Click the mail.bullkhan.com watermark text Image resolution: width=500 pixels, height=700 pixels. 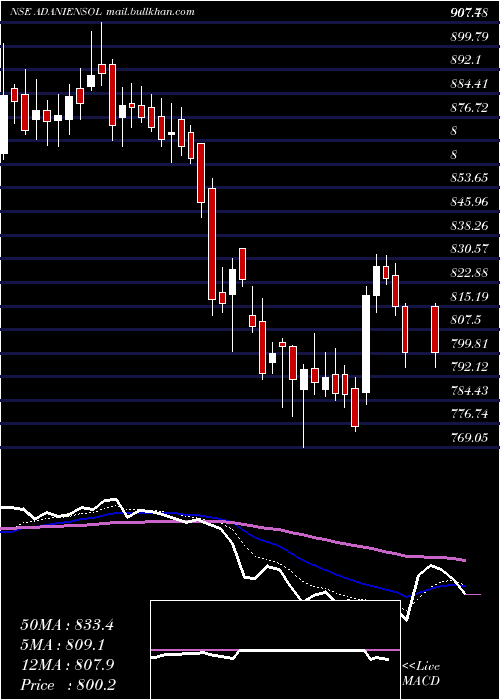150,11
